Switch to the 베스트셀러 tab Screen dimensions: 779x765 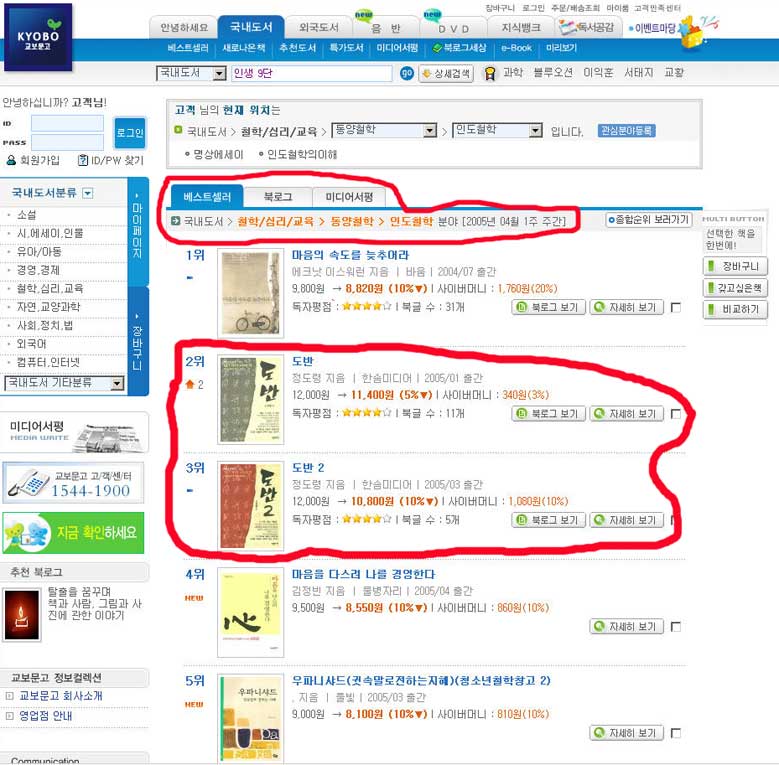pos(207,197)
